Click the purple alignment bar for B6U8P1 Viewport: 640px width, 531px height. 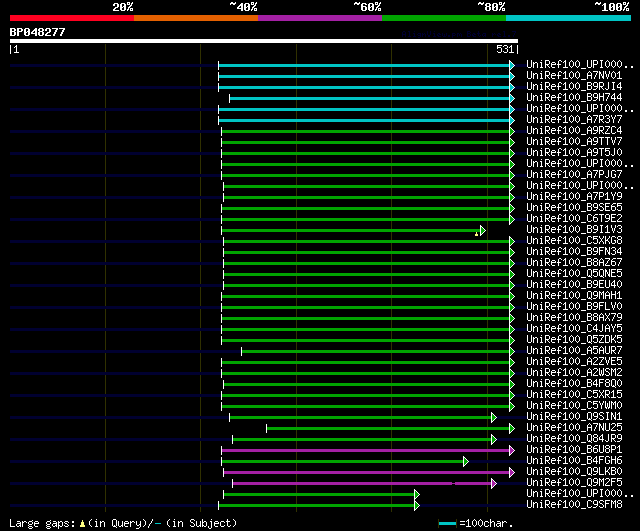(x=365, y=451)
